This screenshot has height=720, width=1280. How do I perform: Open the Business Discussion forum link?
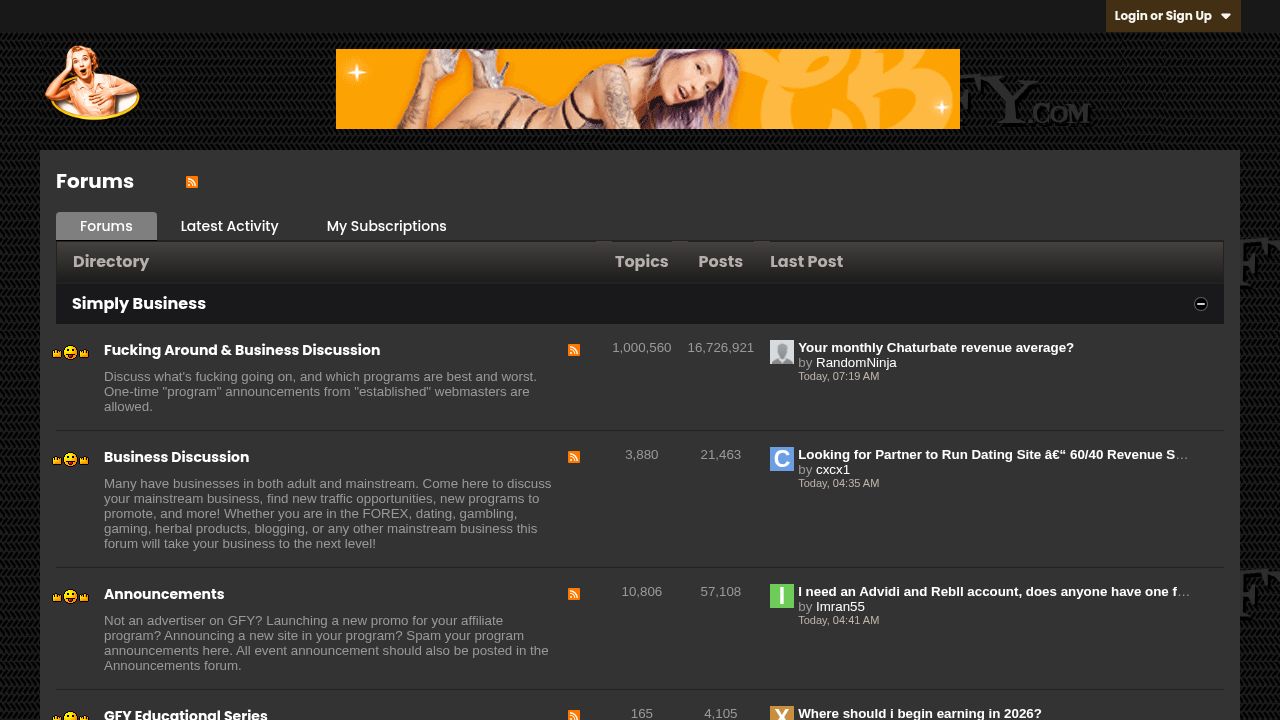click(x=176, y=457)
